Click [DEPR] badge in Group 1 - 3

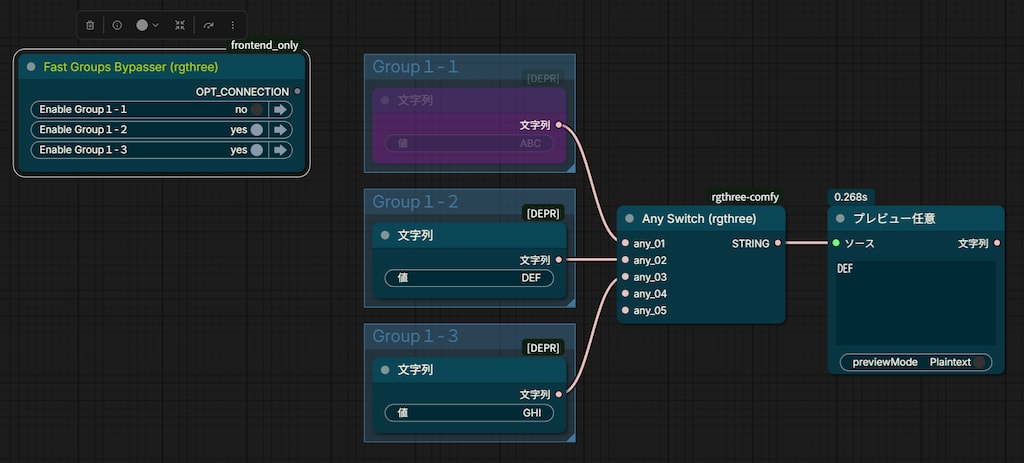pyautogui.click(x=543, y=348)
